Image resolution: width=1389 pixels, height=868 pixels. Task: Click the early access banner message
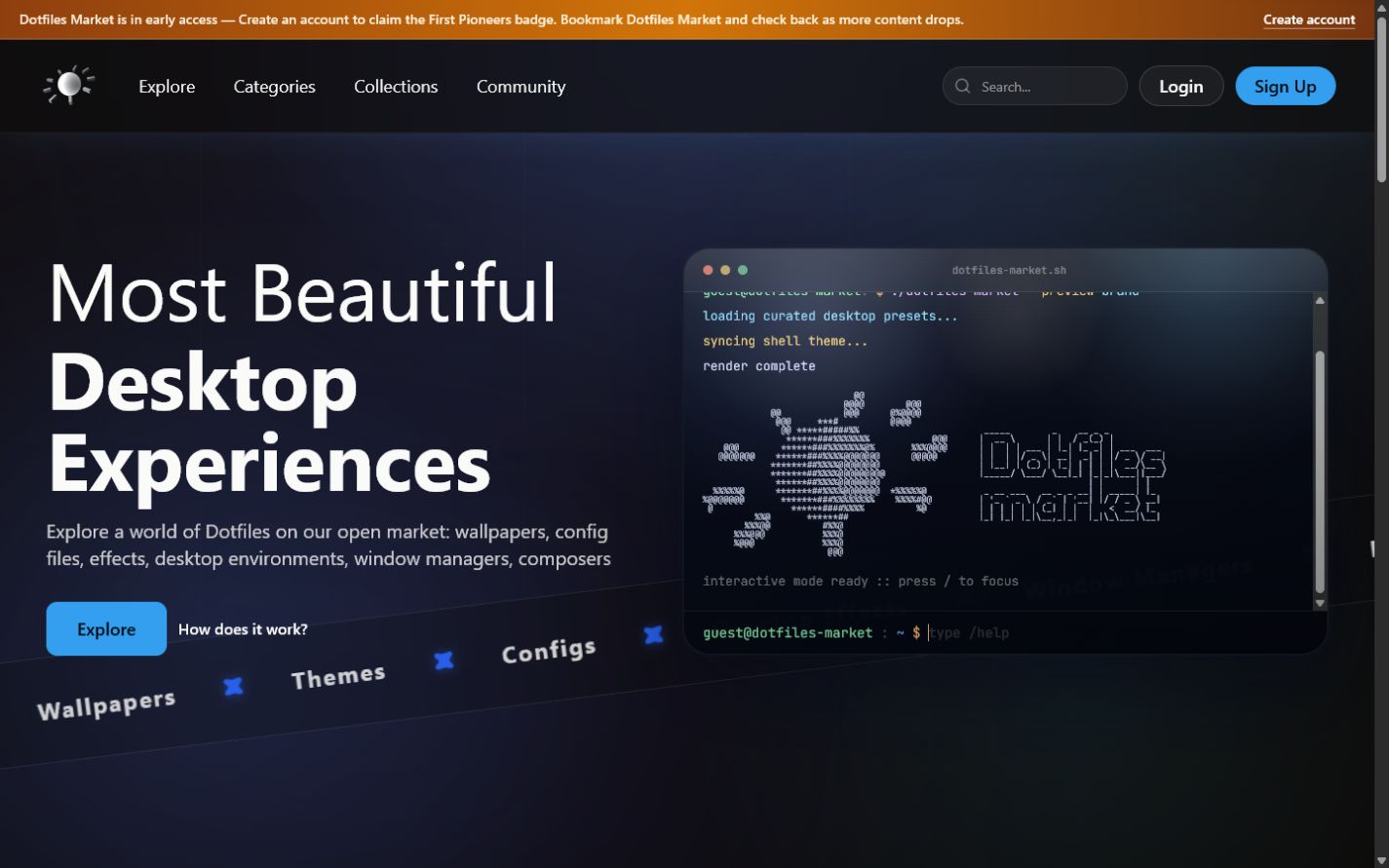tap(491, 19)
